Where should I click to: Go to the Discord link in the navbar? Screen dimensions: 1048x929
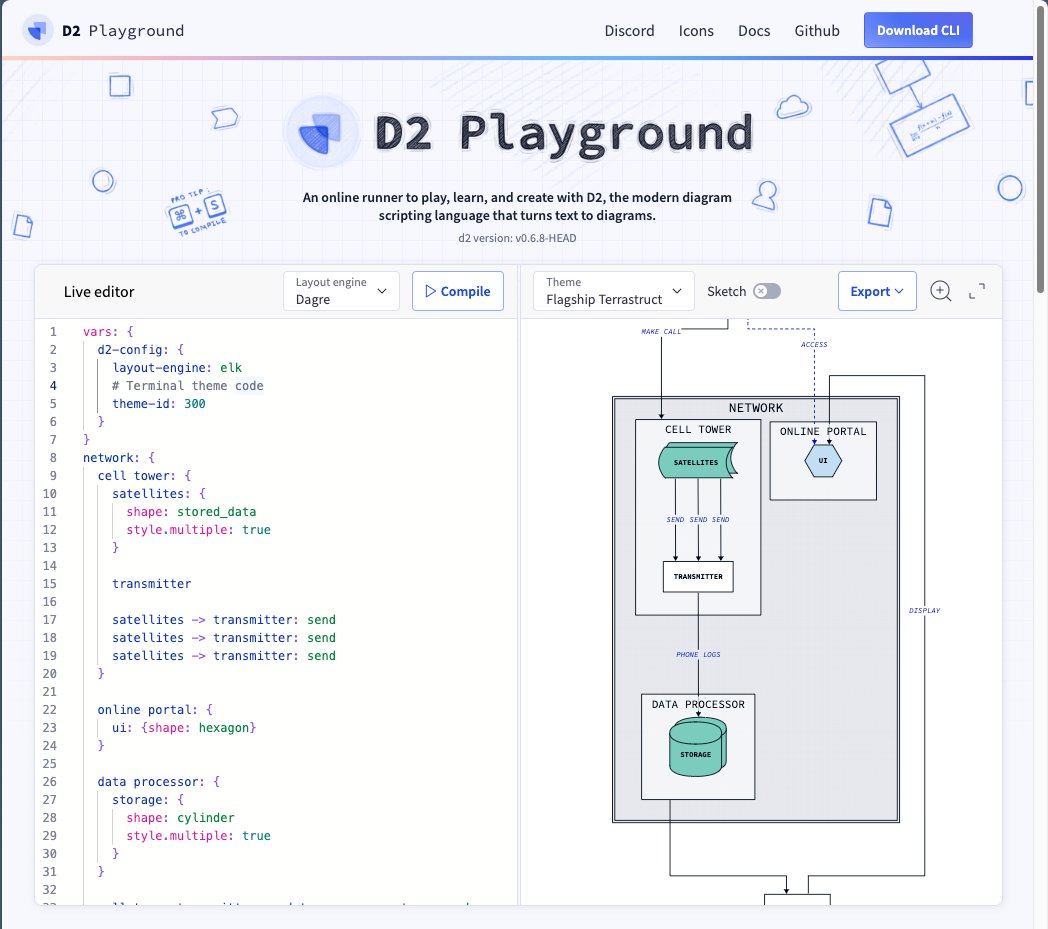pyautogui.click(x=629, y=31)
